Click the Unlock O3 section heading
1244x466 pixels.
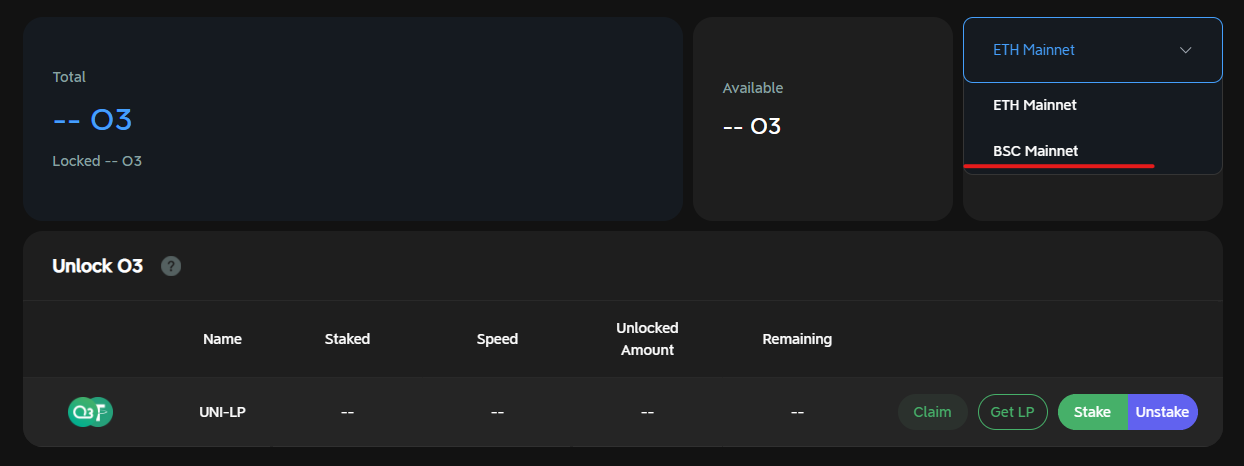pos(97,266)
